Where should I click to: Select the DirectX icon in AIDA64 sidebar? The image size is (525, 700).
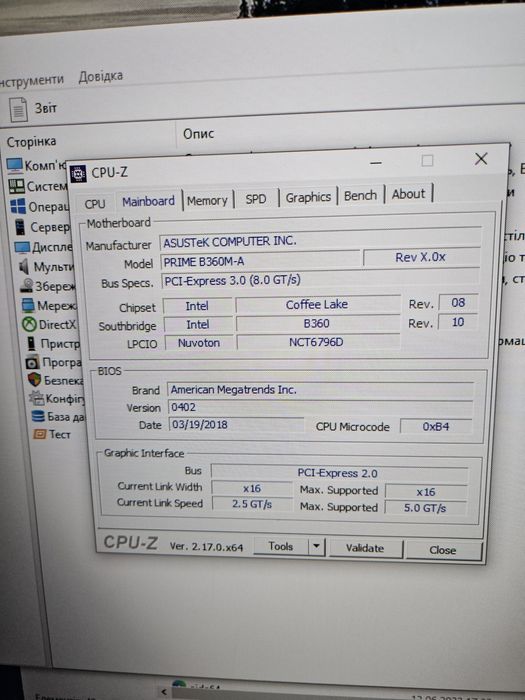[29, 324]
